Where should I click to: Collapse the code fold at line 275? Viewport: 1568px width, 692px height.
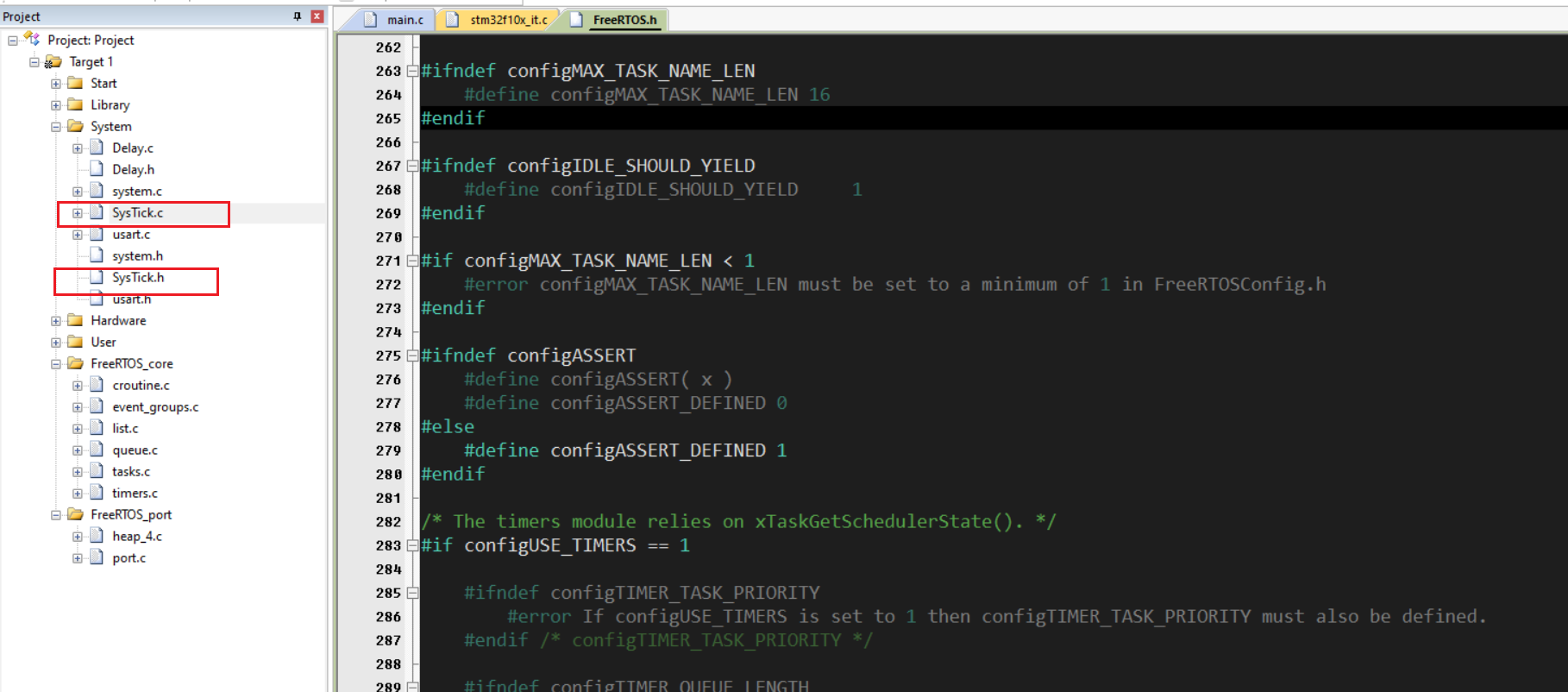(412, 355)
